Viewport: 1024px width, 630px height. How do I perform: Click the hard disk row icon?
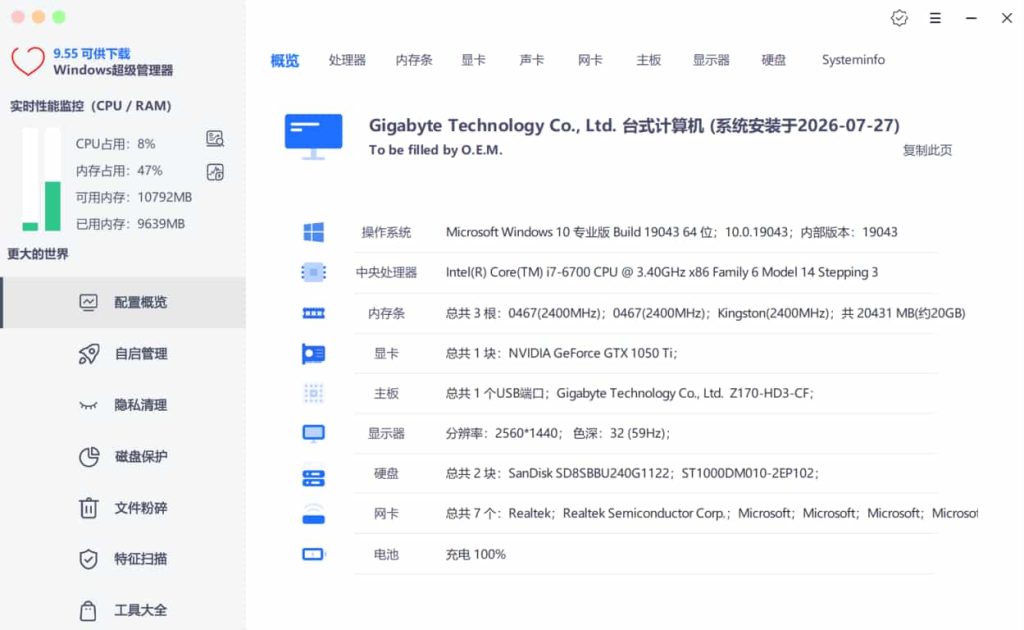click(x=313, y=478)
